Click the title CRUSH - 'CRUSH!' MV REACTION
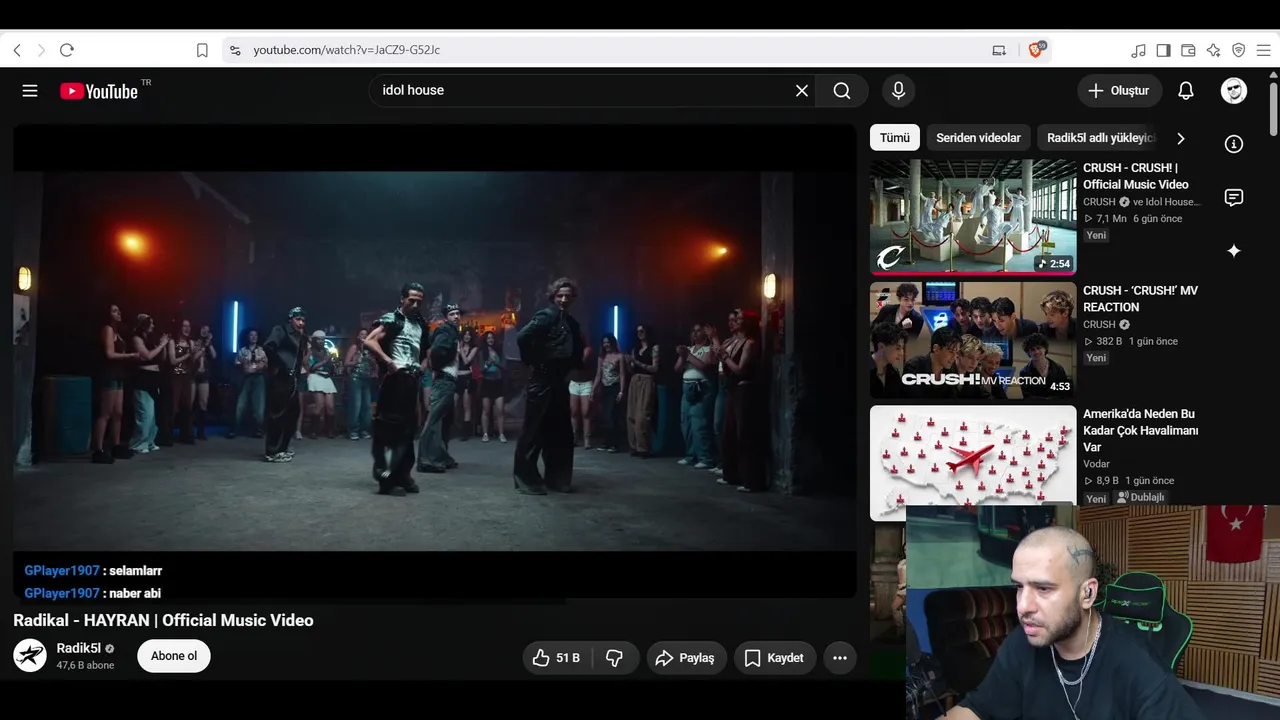This screenshot has width=1280, height=720. pyautogui.click(x=1140, y=299)
